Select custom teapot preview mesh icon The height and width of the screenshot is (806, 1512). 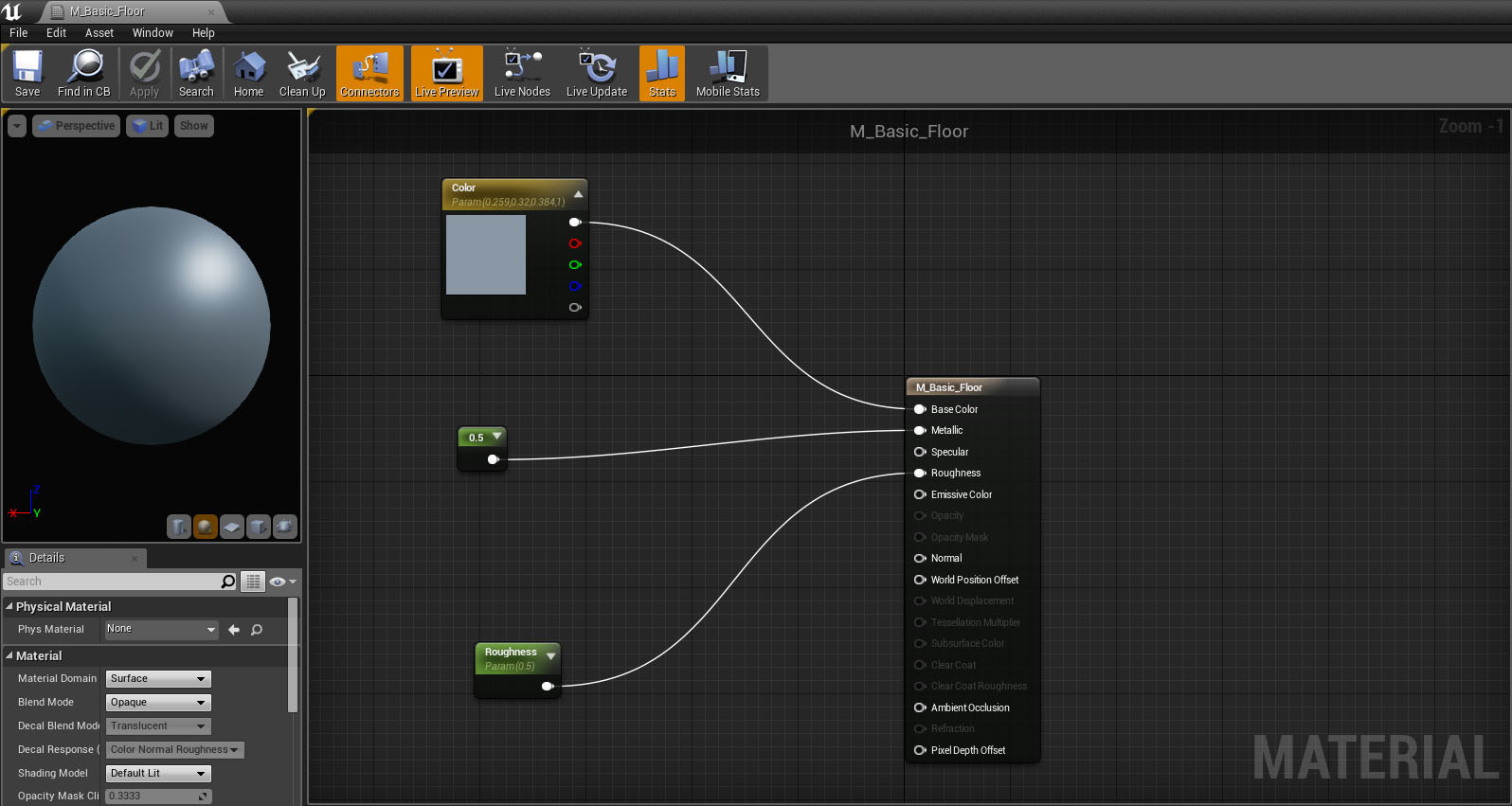tap(285, 527)
